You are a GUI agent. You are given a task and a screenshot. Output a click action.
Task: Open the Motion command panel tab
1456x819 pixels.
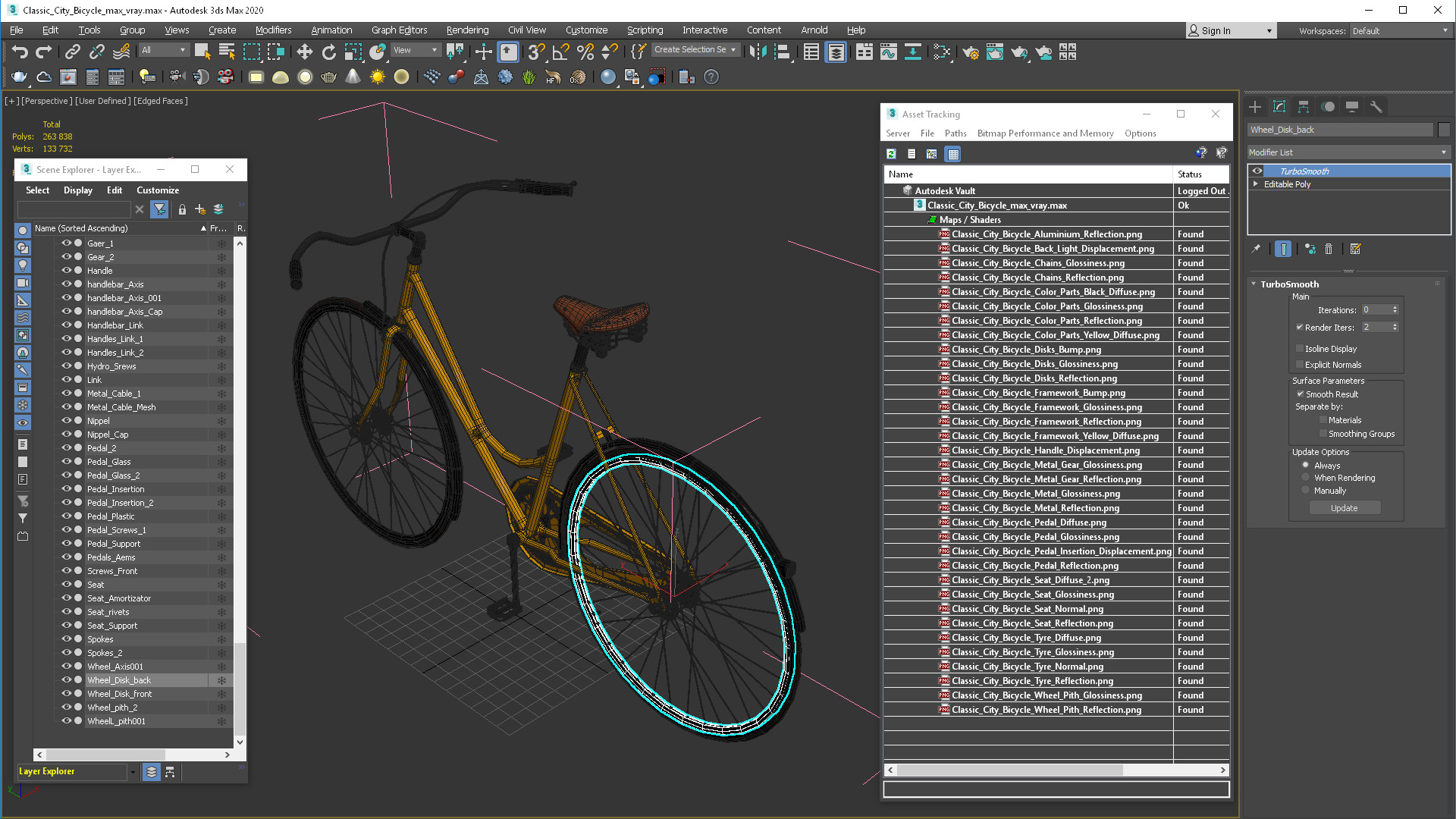coord(1328,107)
